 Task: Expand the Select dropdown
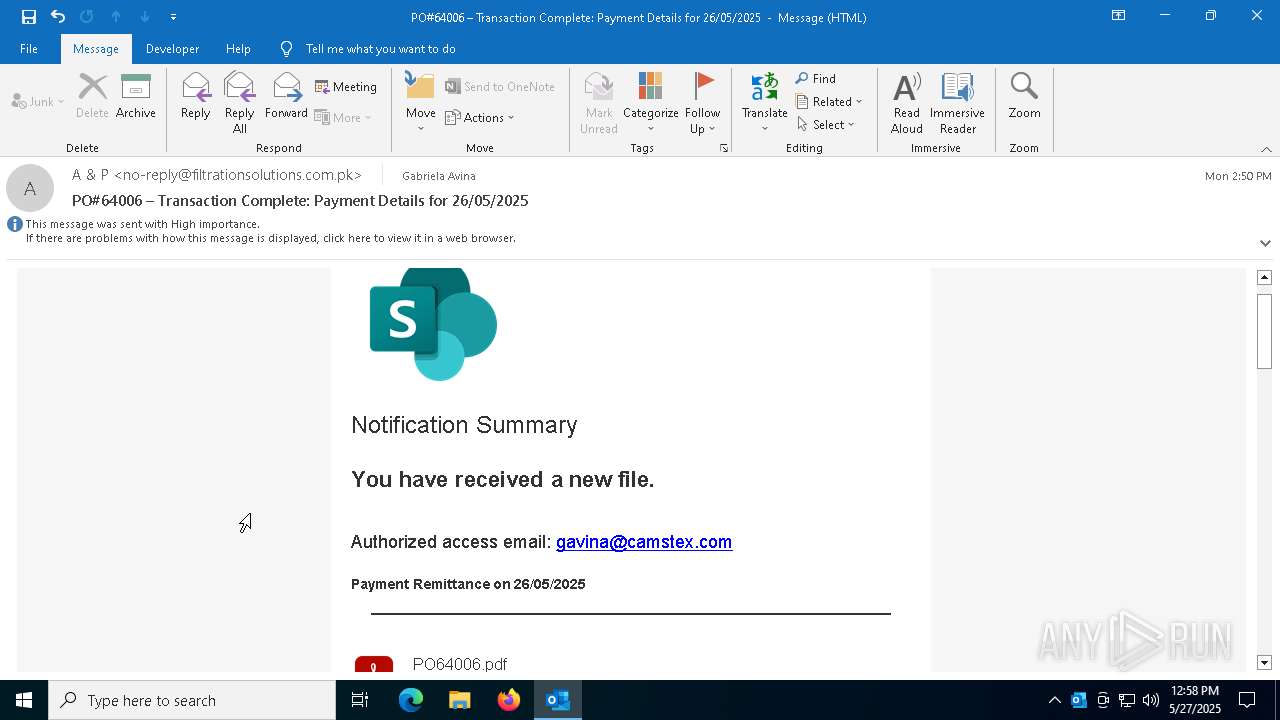pos(826,125)
